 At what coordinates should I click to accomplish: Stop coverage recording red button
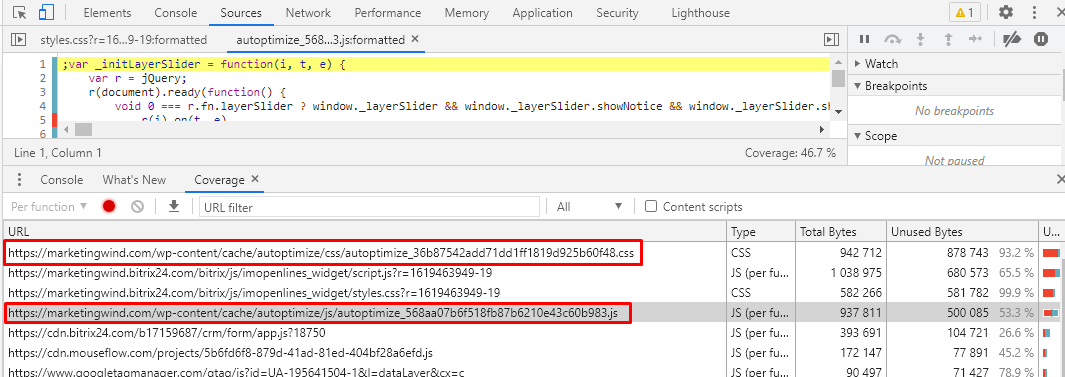tap(109, 207)
